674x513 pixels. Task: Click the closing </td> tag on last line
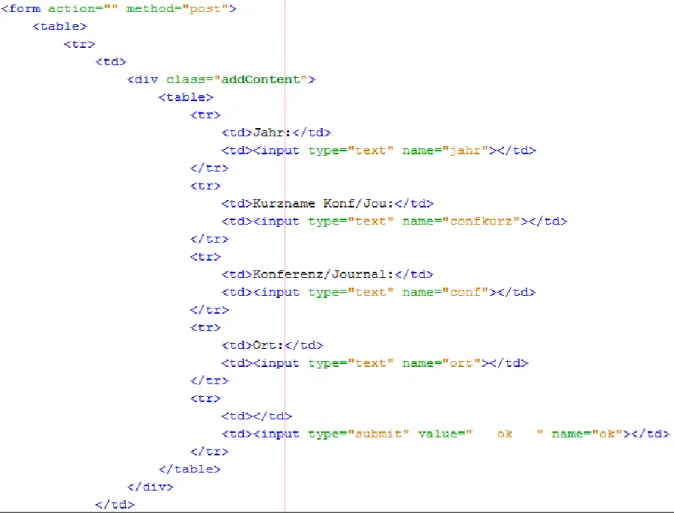click(115, 504)
